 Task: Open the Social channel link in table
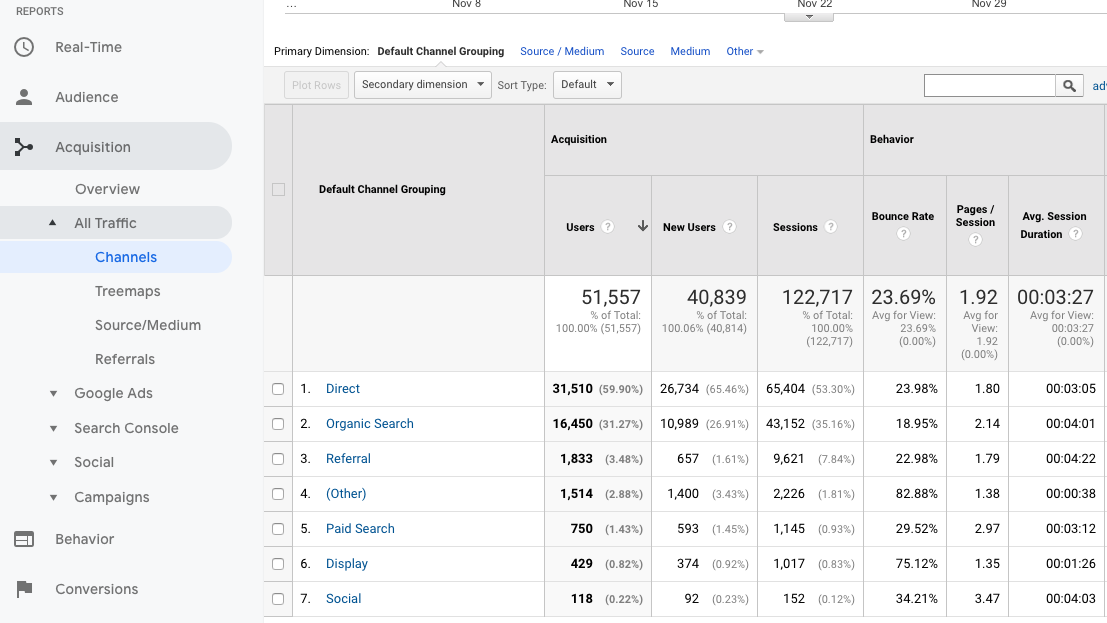pyautogui.click(x=343, y=598)
